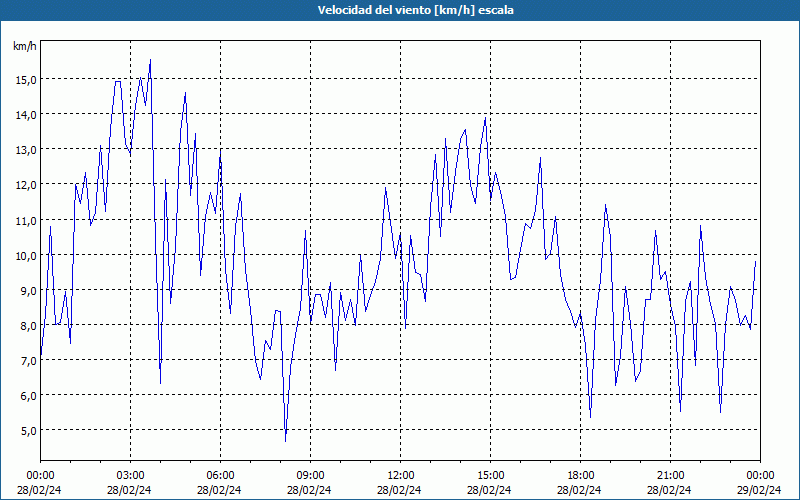
Task: Click the 11,0 y-axis label
Action: click(26, 220)
